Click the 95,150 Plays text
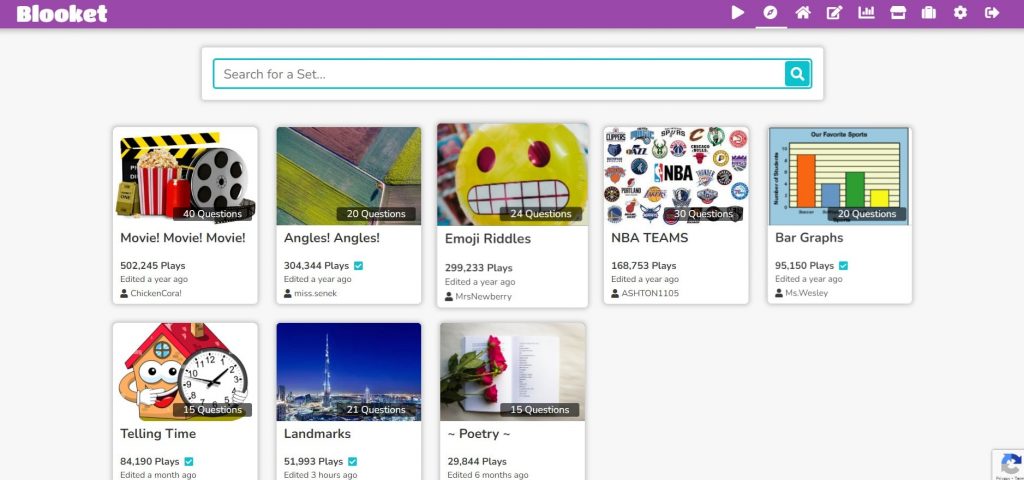Image resolution: width=1024 pixels, height=480 pixels. click(805, 266)
